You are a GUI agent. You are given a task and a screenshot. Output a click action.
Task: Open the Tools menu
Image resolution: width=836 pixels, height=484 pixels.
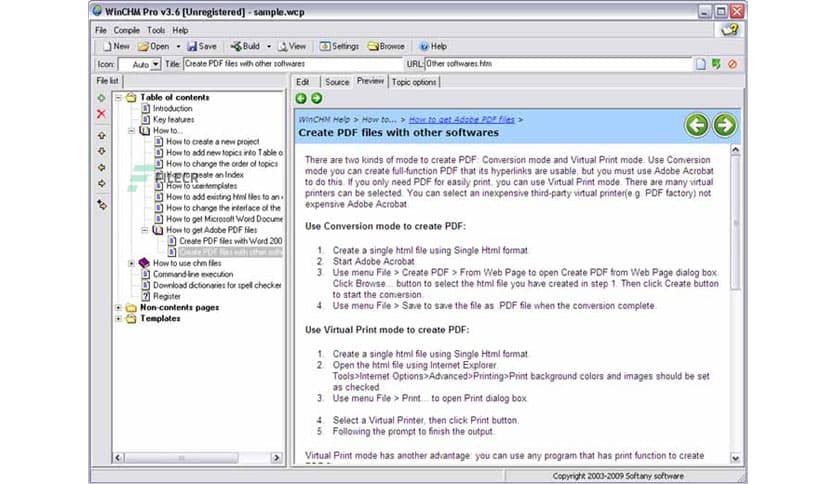click(x=156, y=30)
